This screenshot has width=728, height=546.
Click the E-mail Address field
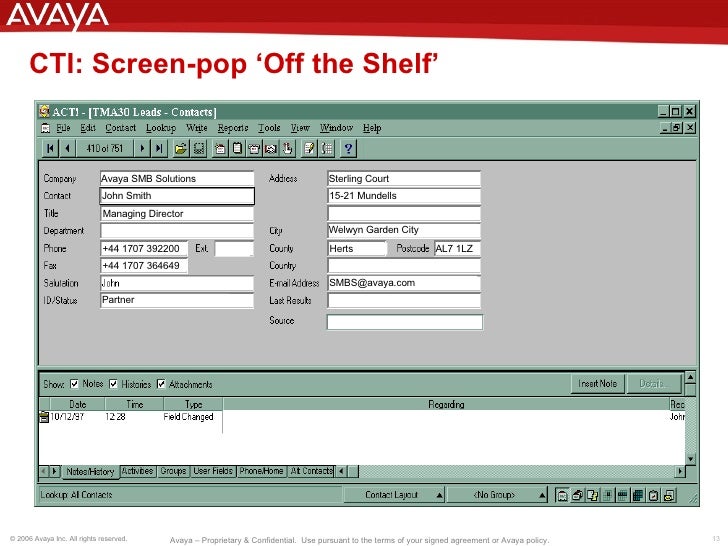(x=404, y=283)
